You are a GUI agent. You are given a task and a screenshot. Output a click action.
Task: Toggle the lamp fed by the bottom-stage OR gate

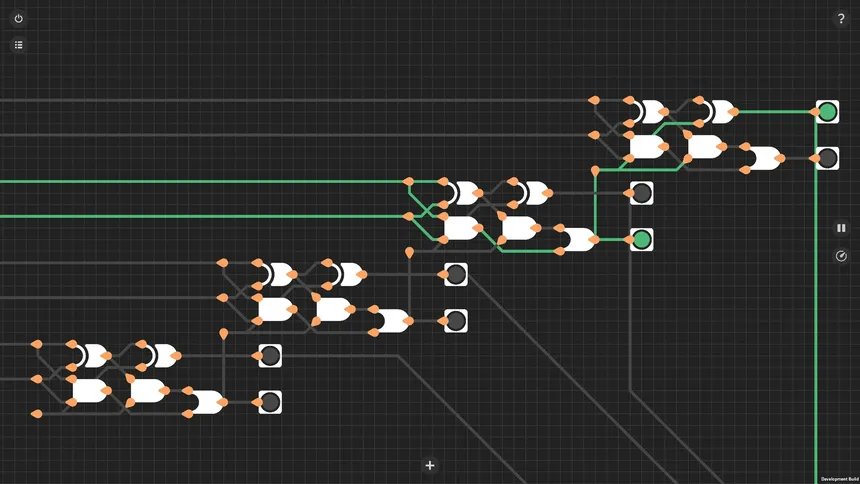(270, 402)
